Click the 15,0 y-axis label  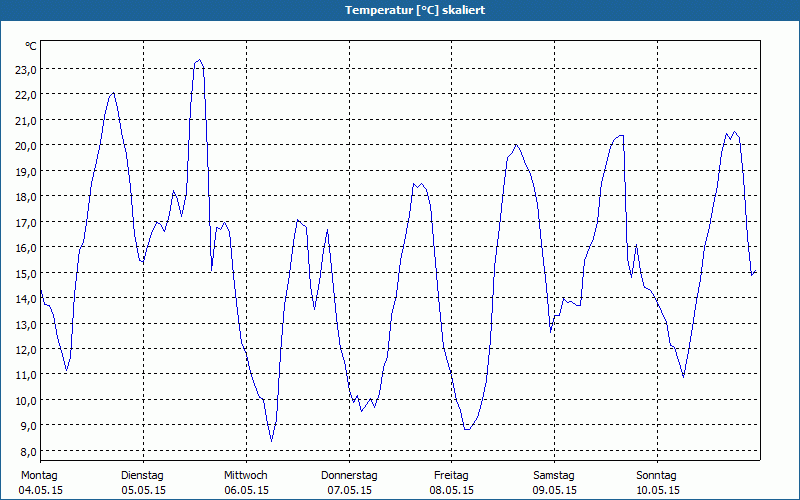tap(26, 273)
